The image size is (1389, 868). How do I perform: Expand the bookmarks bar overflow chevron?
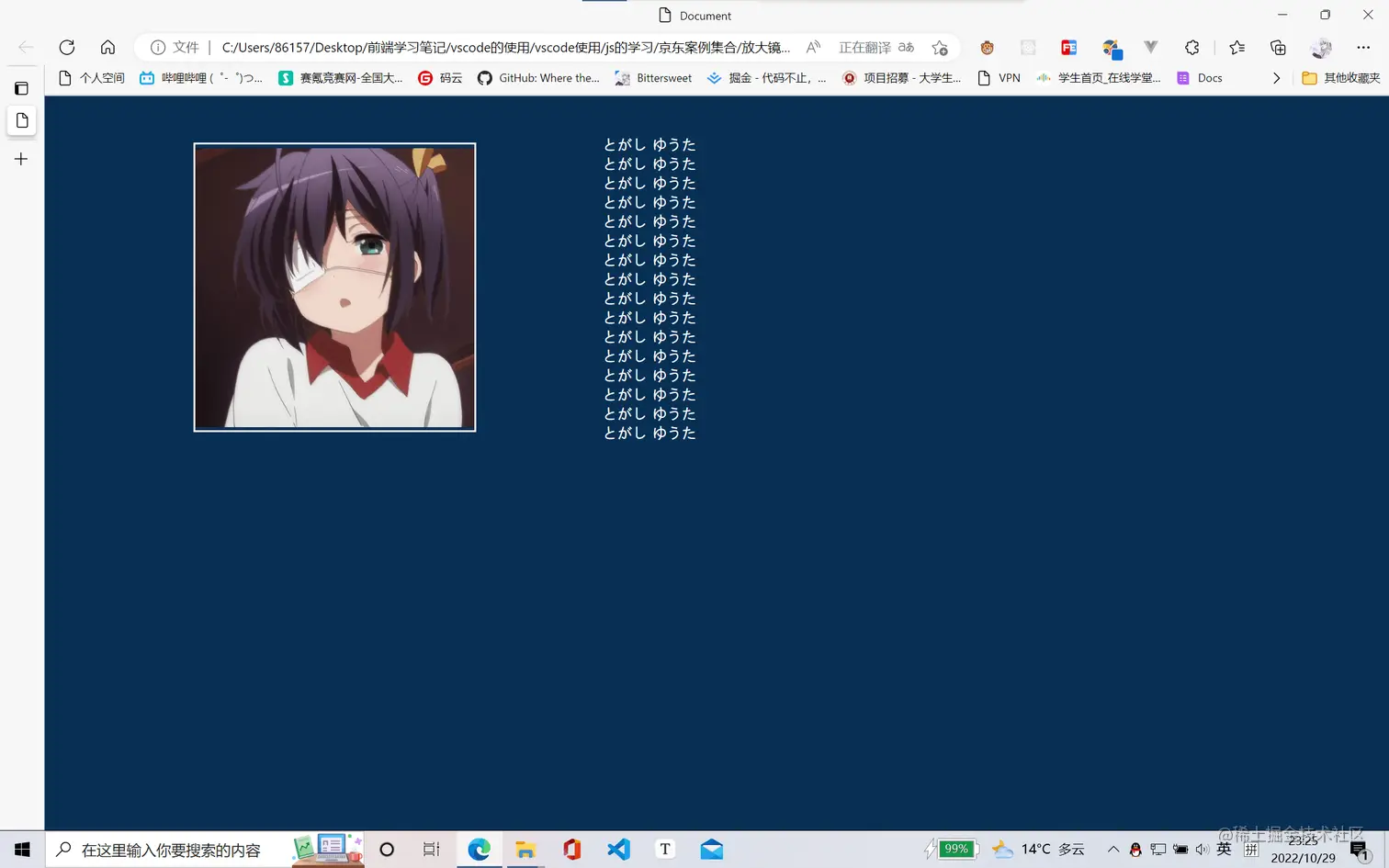1276,78
